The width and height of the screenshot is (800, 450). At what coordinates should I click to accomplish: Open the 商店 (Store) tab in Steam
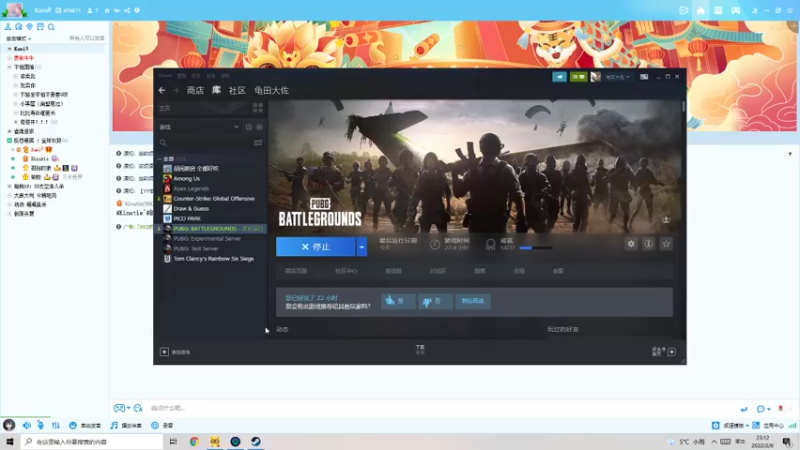pos(195,90)
